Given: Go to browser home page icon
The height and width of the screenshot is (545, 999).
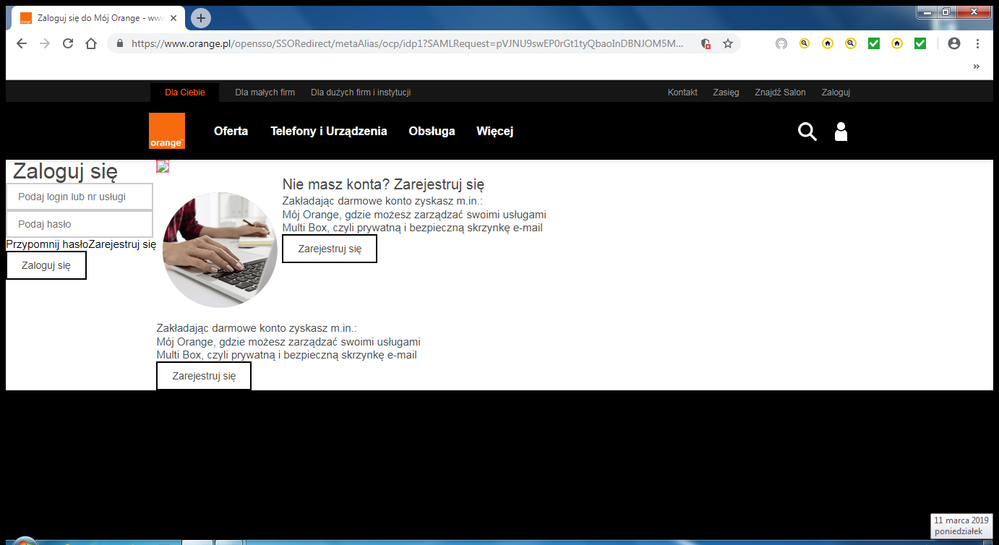Looking at the screenshot, I should 91,44.
